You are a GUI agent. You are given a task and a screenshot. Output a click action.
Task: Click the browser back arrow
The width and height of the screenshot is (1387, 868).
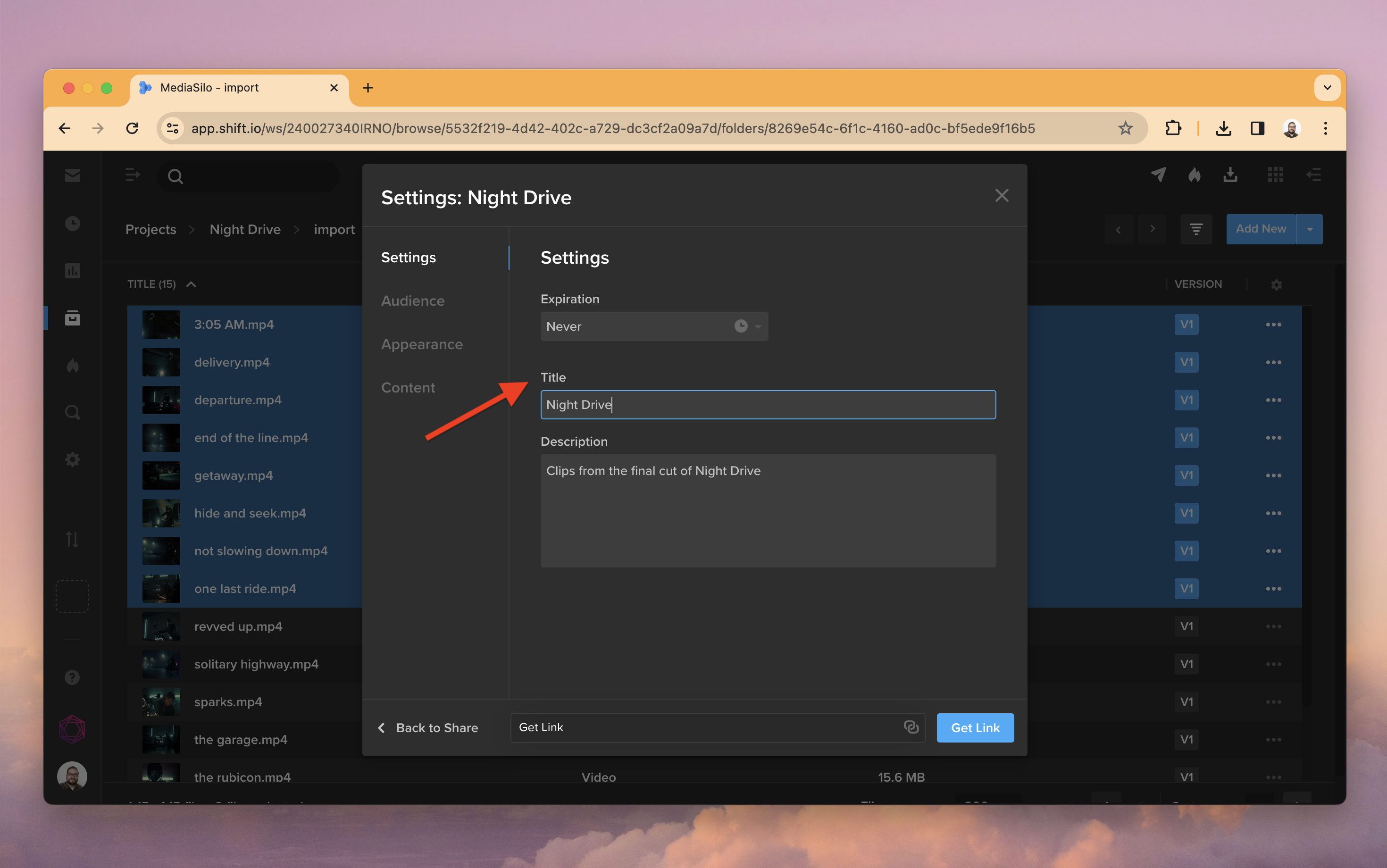(64, 128)
